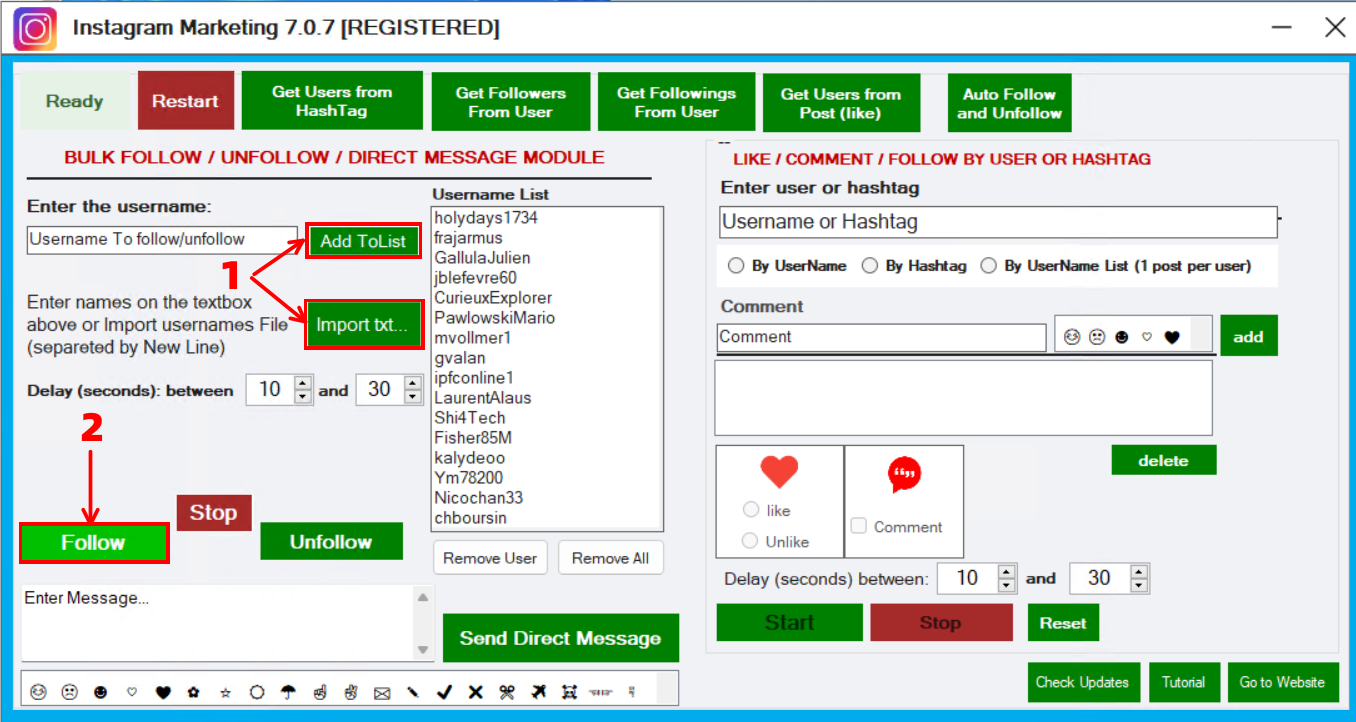Select the By Hashtag radio option
Image resolution: width=1356 pixels, height=722 pixels.
coord(870,266)
